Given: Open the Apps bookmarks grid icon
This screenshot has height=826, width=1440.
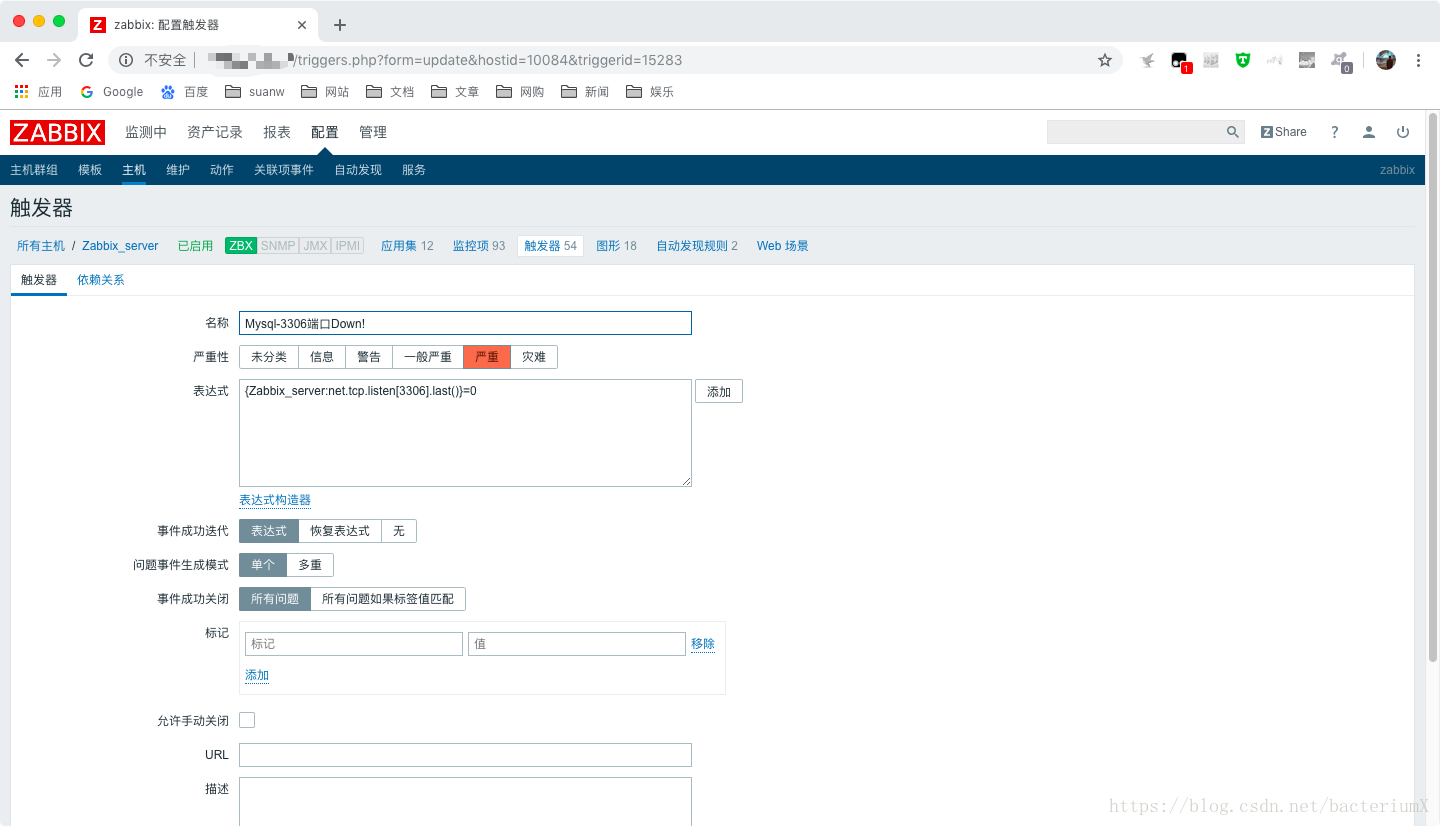Looking at the screenshot, I should click(x=21, y=91).
